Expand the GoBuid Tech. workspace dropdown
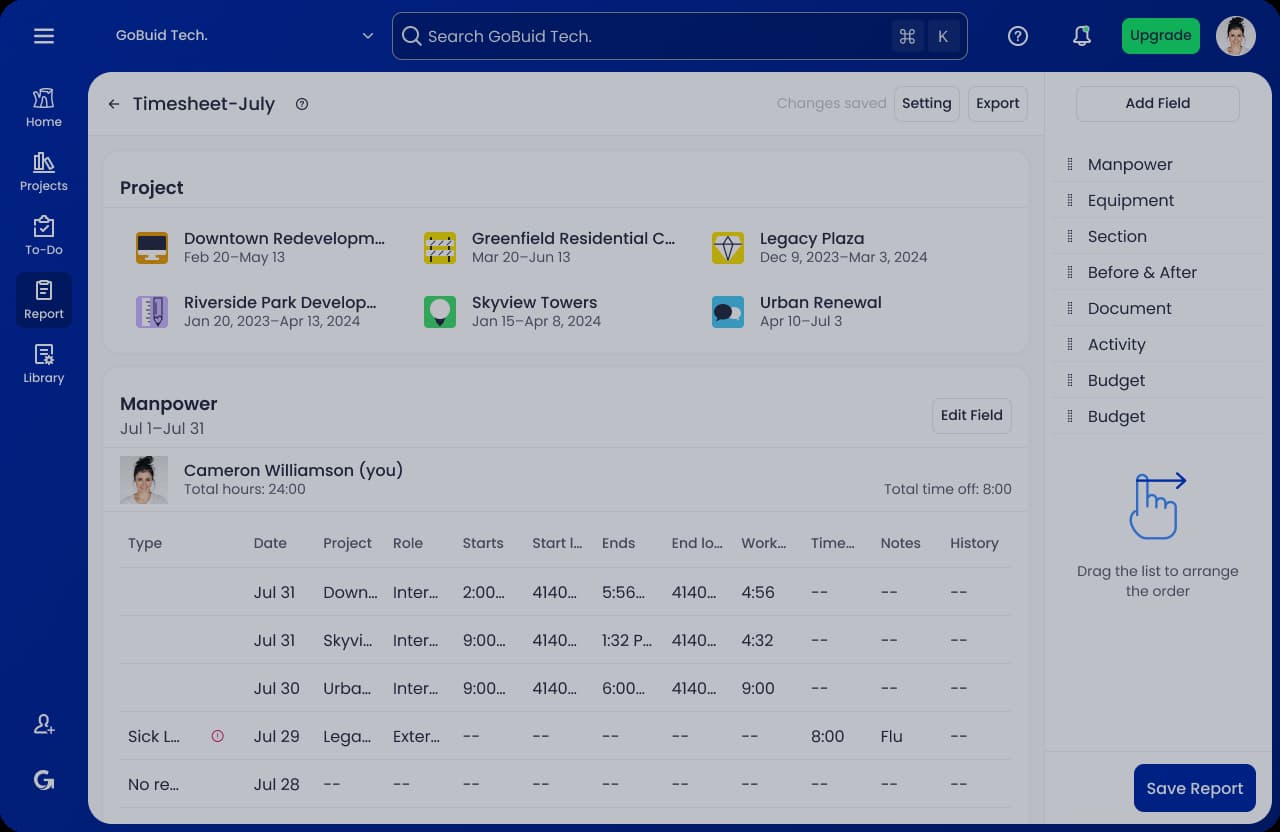This screenshot has width=1280, height=832. point(367,36)
